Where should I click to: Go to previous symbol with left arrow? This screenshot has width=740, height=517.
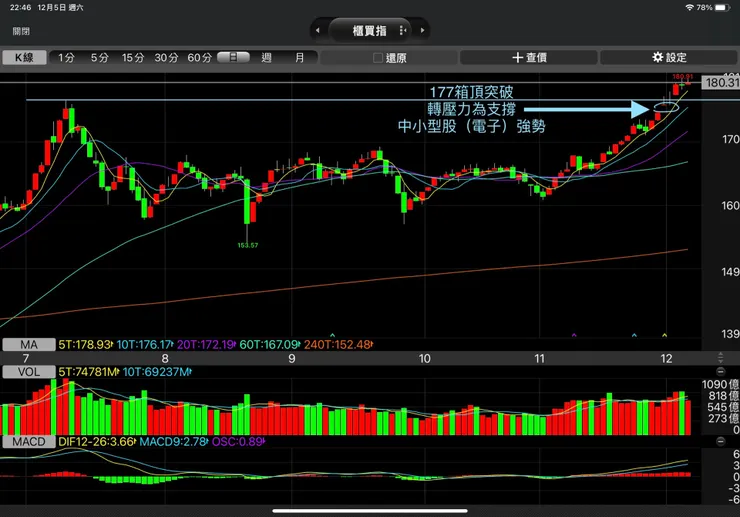tap(318, 30)
